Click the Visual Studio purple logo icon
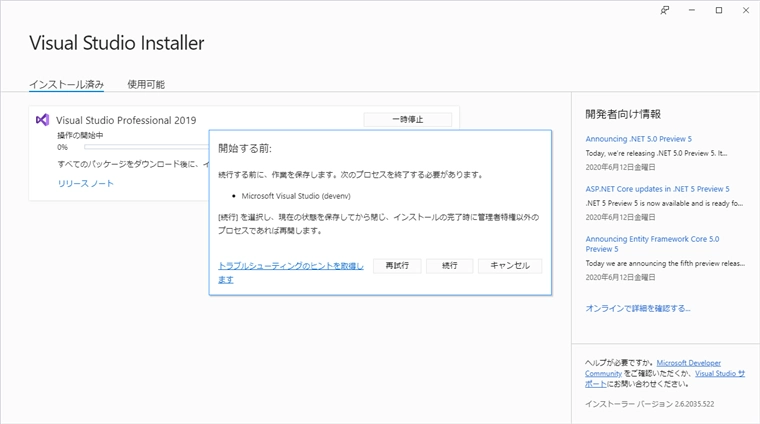760x424 pixels. click(43, 120)
